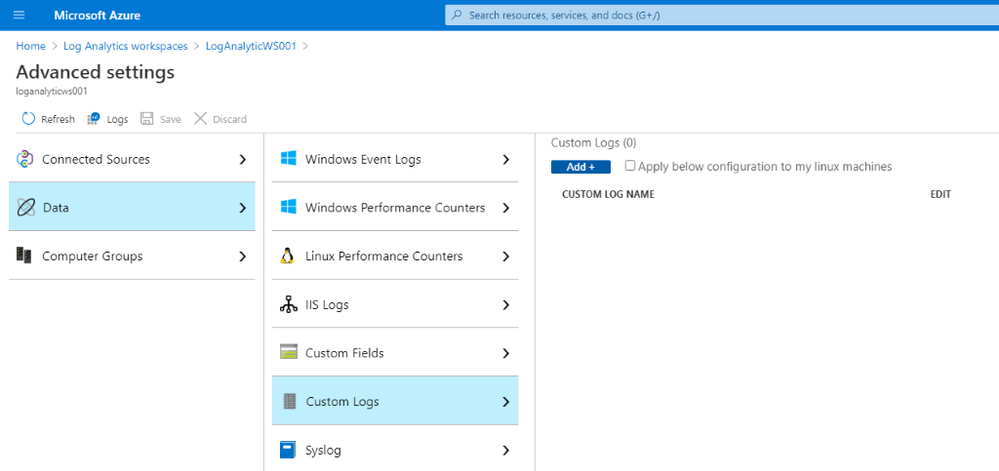Expand Windows Performance Counters chevron
This screenshot has width=999, height=471.
506,208
